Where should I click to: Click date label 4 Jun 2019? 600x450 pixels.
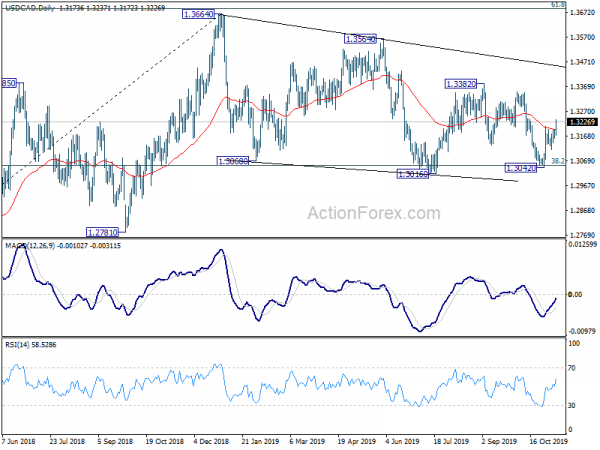tap(403, 442)
